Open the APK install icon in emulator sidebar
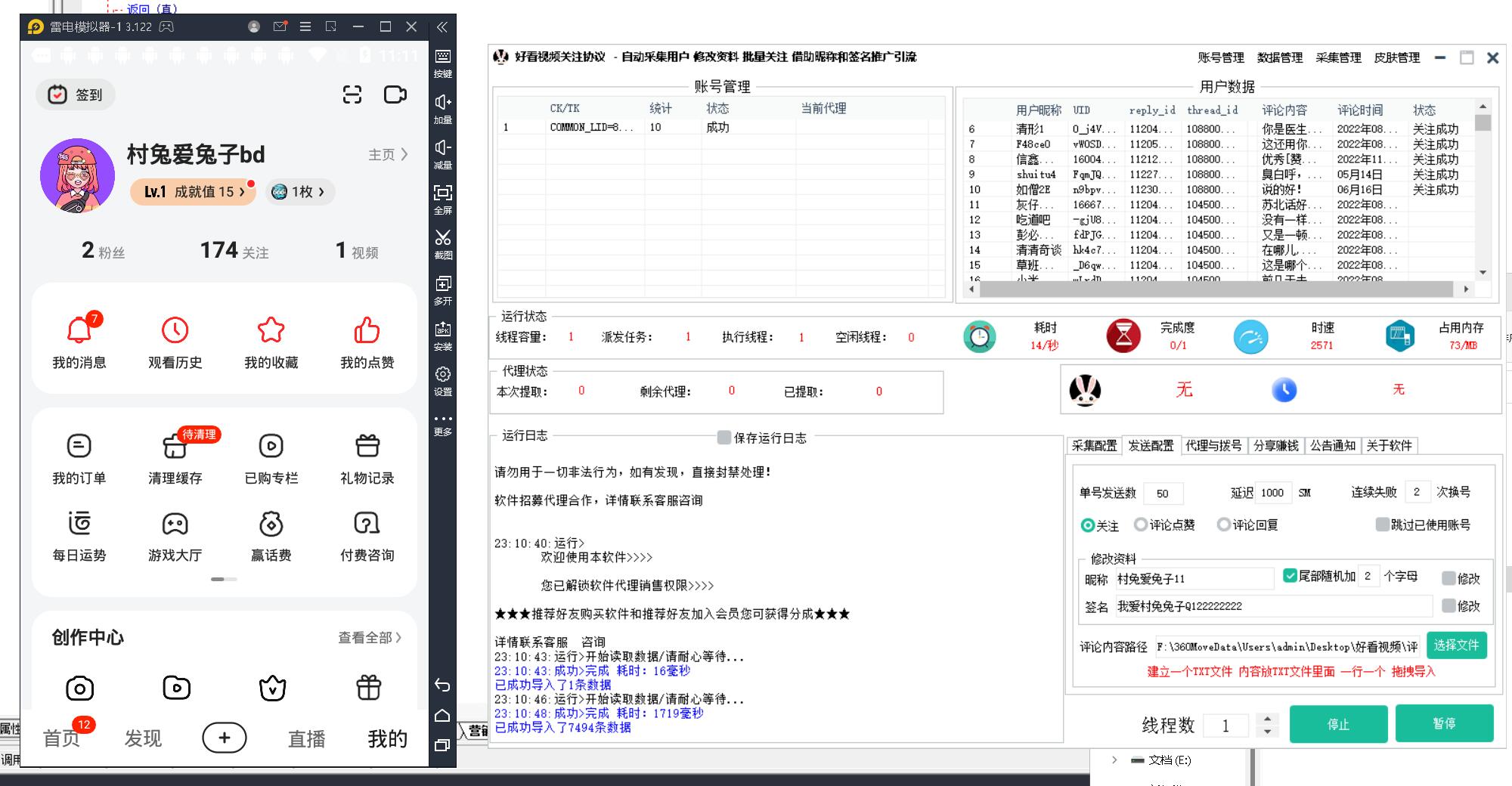Image resolution: width=1512 pixels, height=786 pixels. click(x=442, y=330)
